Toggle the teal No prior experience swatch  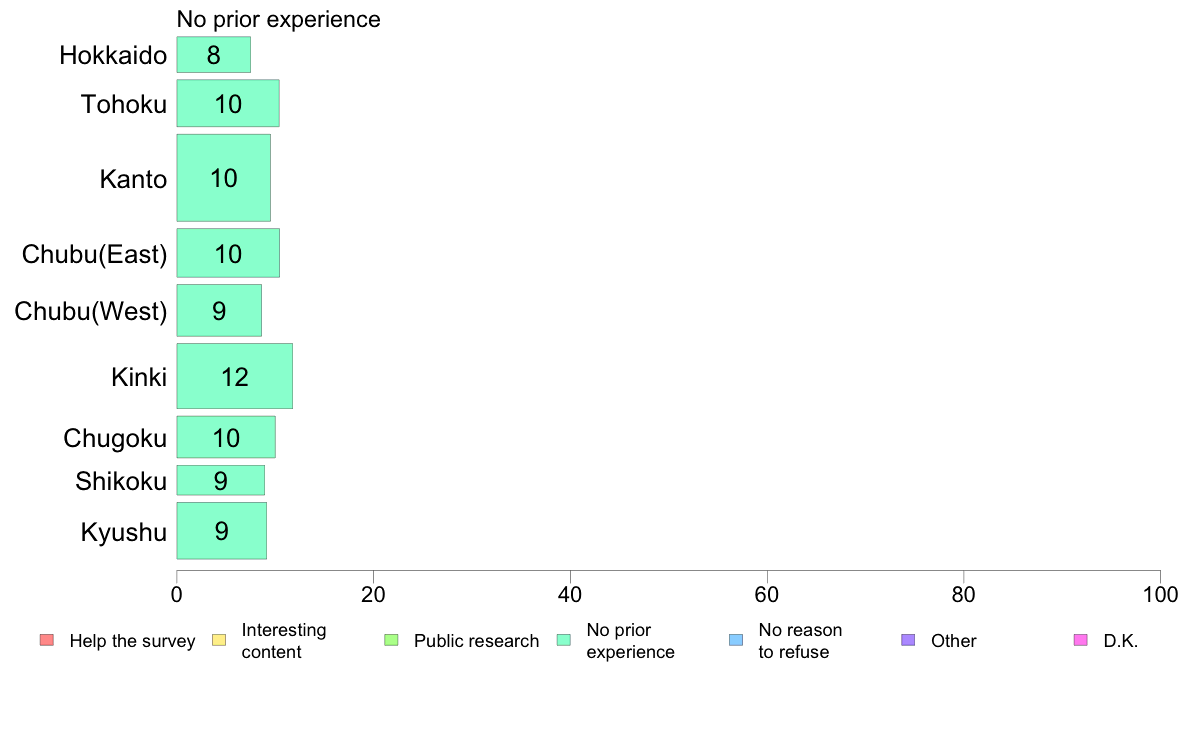564,640
